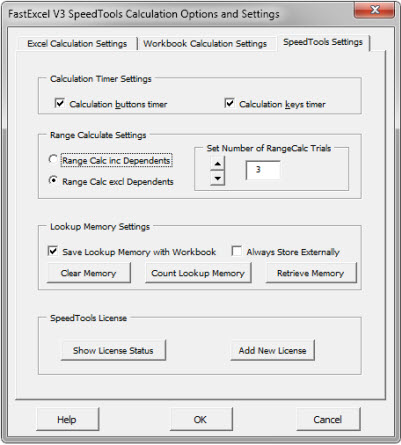The image size is (401, 445).
Task: Click Count Lookup Memory button
Action: click(198, 273)
